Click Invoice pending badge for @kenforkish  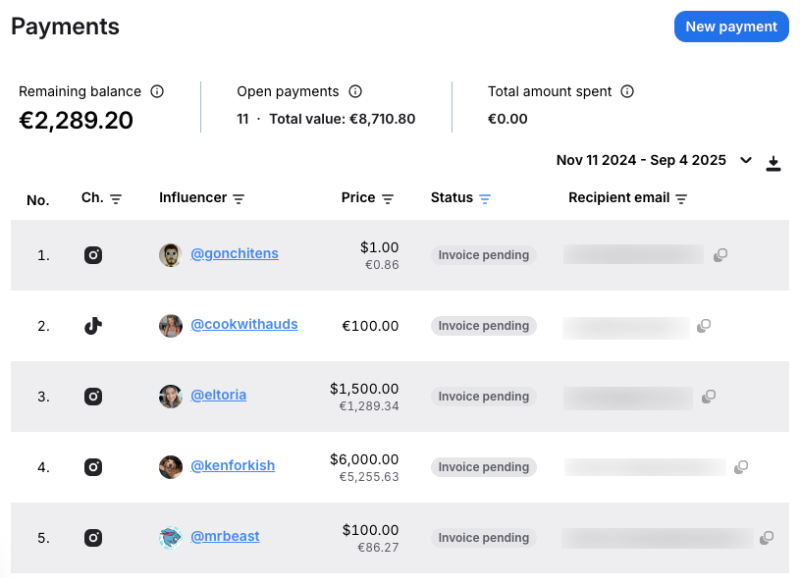point(484,467)
